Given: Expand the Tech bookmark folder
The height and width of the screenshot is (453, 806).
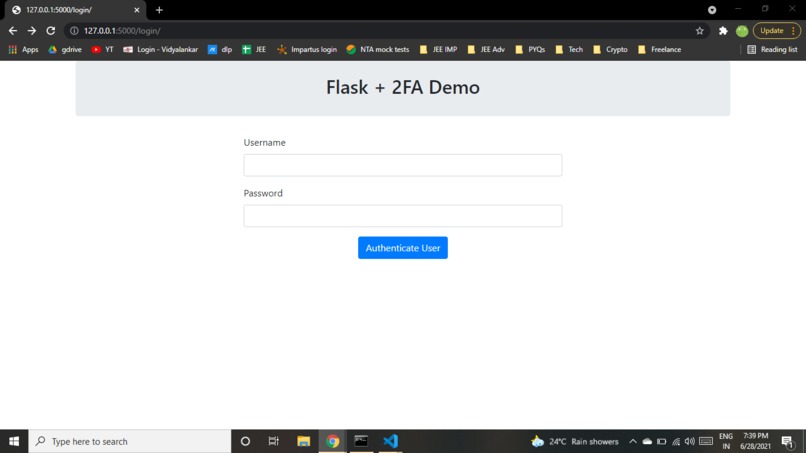Looking at the screenshot, I should (x=569, y=49).
